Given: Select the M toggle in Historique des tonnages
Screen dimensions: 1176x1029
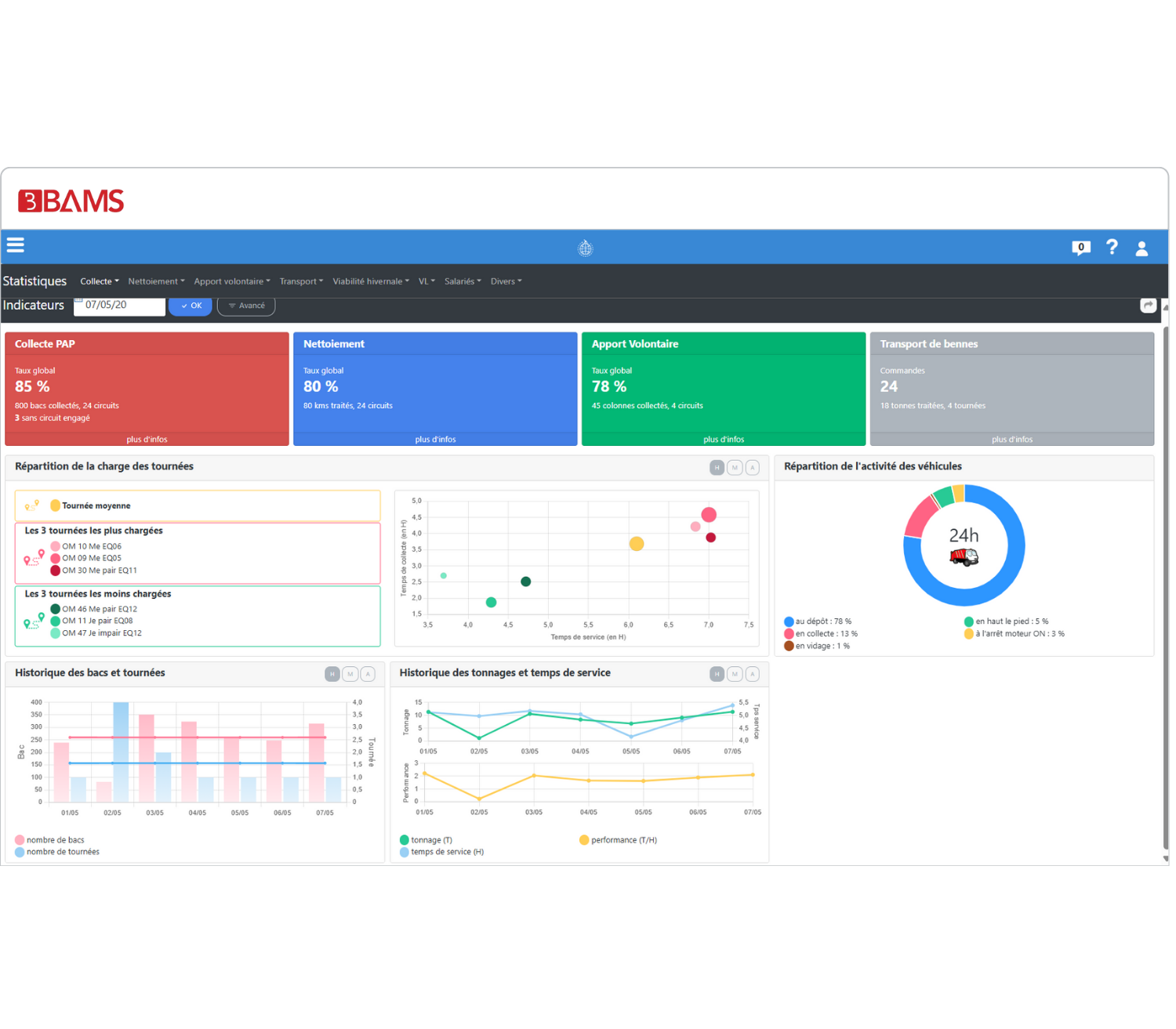Looking at the screenshot, I should (735, 674).
